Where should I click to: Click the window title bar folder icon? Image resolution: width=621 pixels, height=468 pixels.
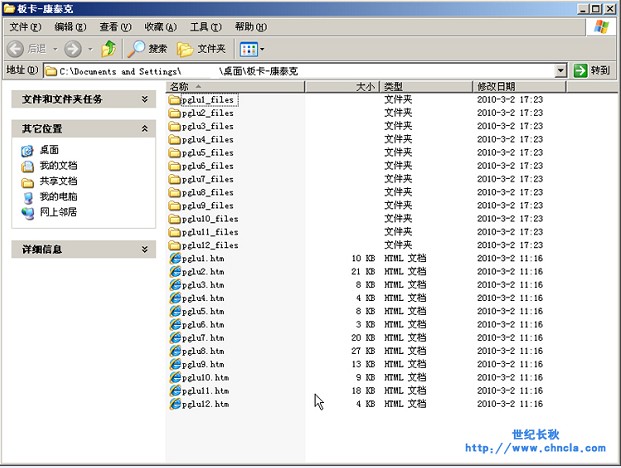pyautogui.click(x=9, y=8)
